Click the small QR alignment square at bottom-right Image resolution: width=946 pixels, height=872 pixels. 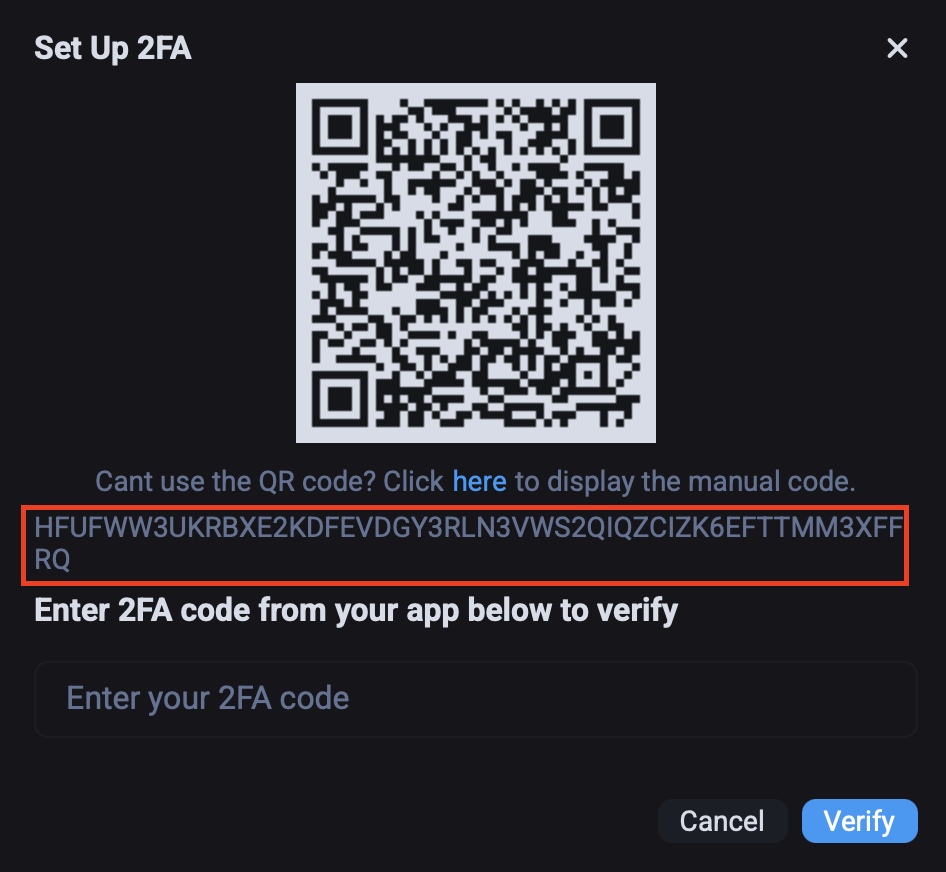coord(587,375)
